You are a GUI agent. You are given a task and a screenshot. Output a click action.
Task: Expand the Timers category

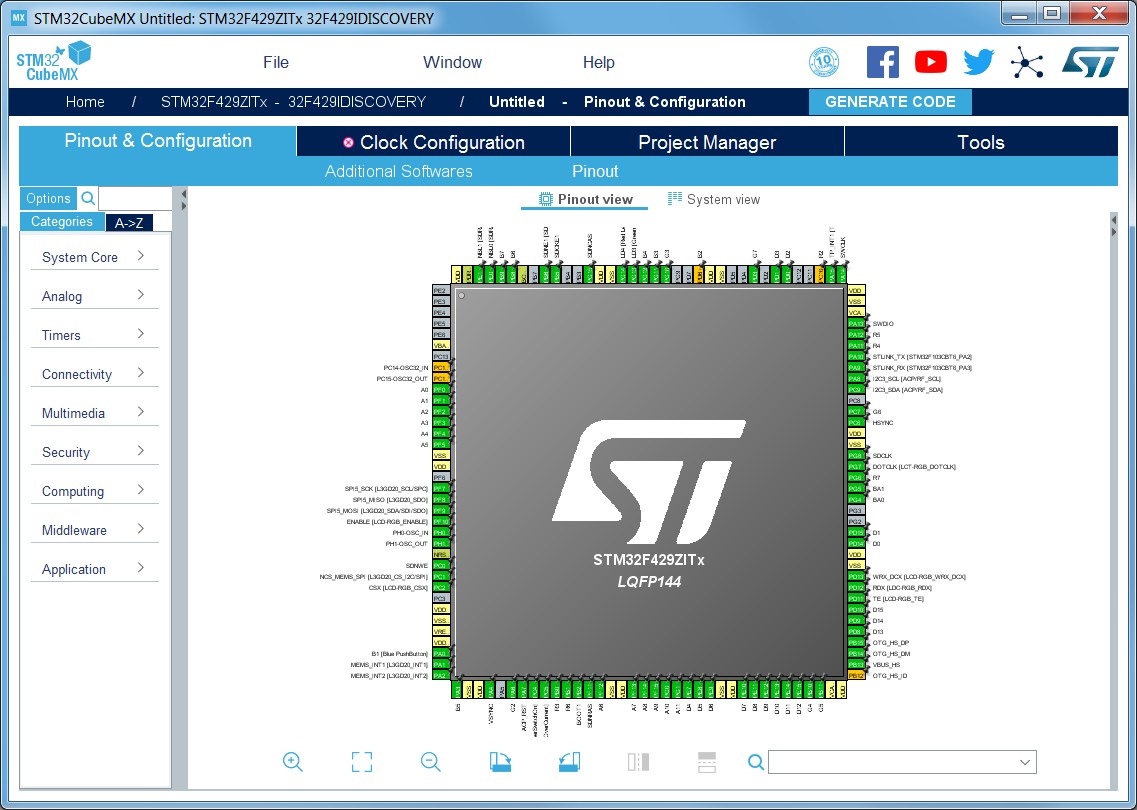tap(94, 335)
